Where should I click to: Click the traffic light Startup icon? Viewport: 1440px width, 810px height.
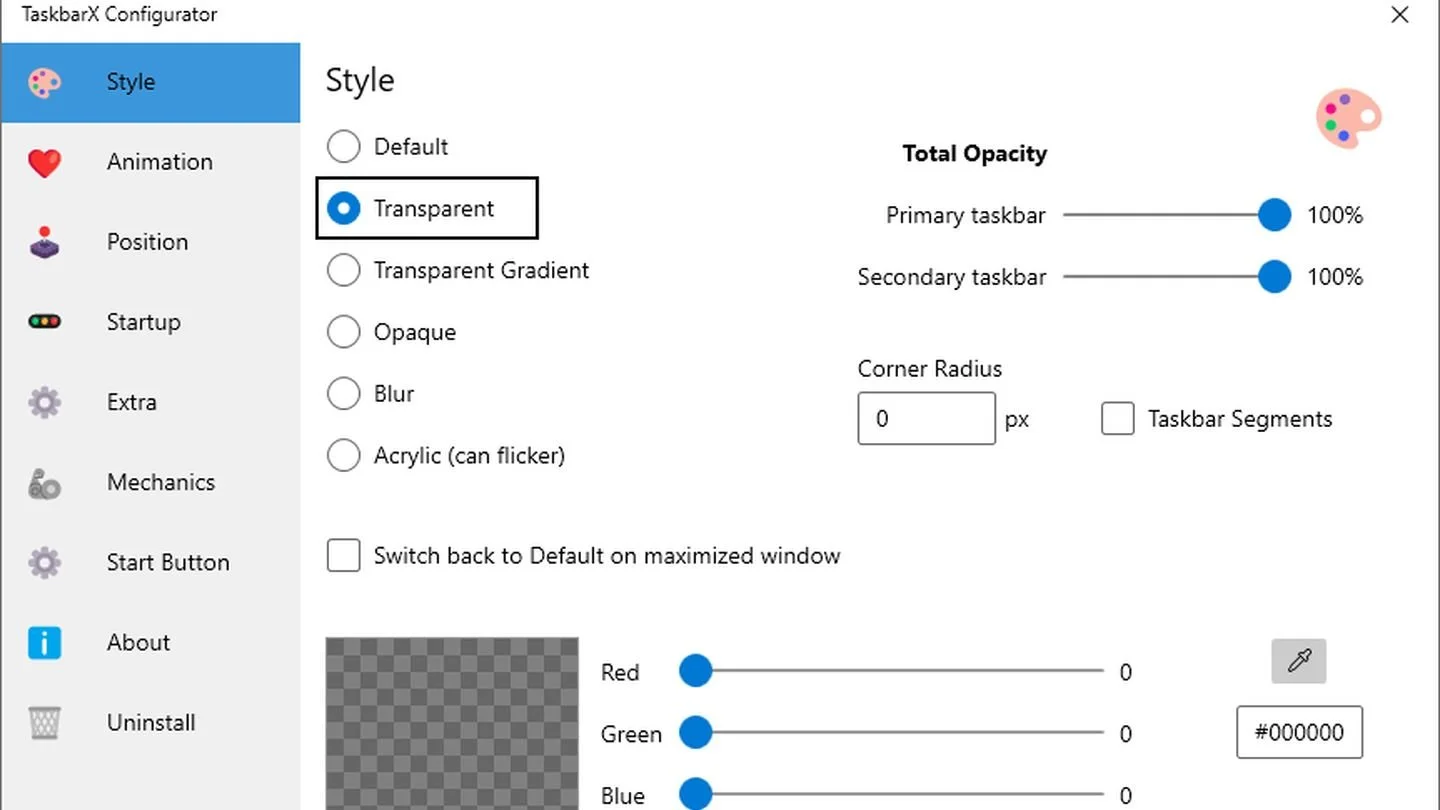pyautogui.click(x=44, y=322)
